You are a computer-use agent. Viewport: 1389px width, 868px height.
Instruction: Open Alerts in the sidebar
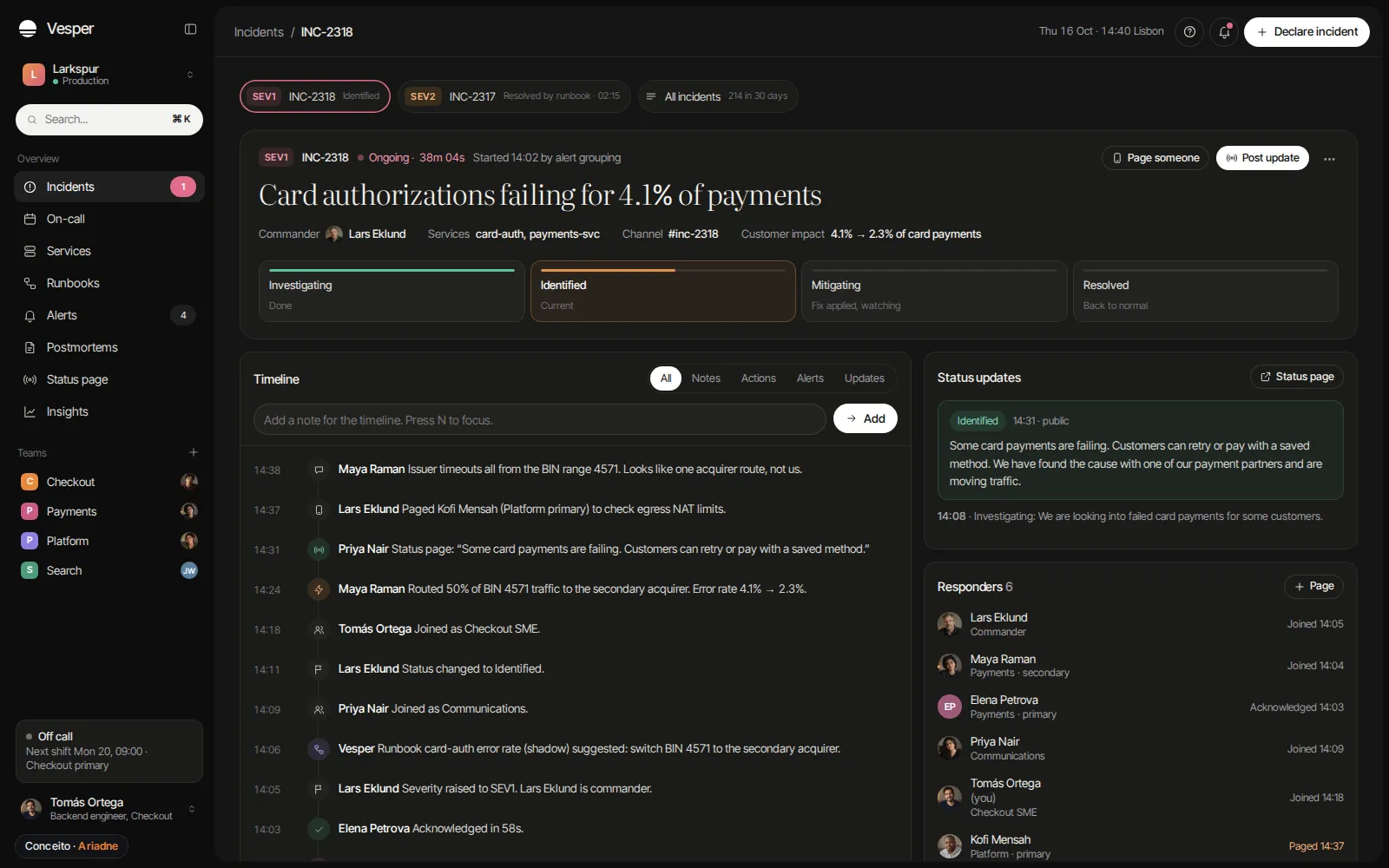click(x=109, y=315)
